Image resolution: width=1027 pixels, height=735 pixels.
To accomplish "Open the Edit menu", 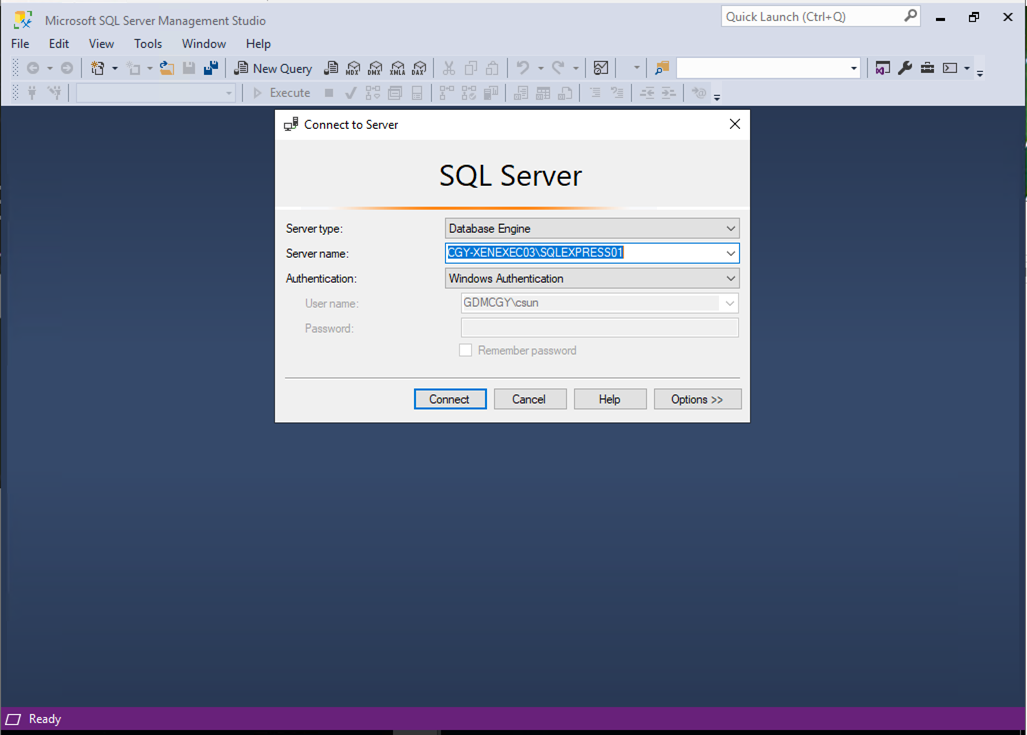I will 59,44.
